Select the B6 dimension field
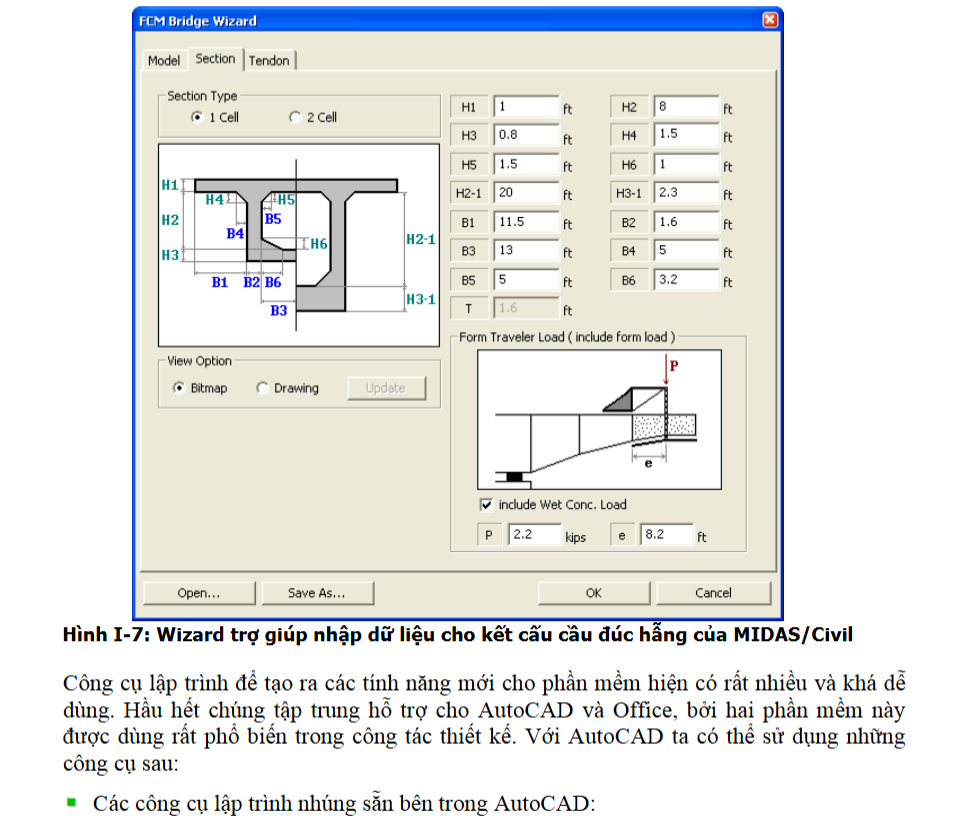 click(686, 281)
